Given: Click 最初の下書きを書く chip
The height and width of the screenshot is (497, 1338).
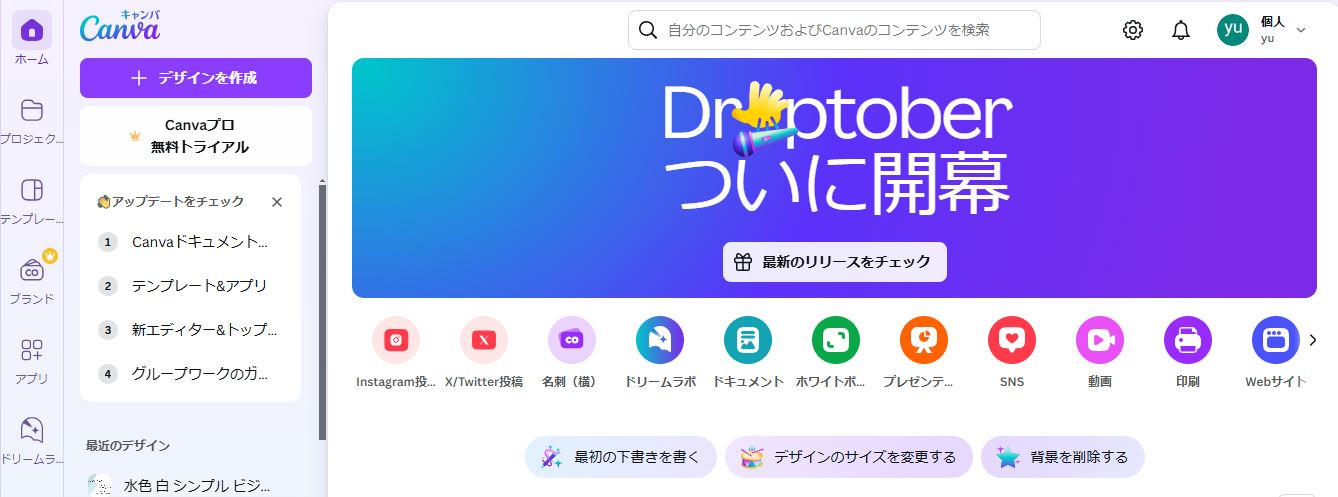Looking at the screenshot, I should [x=621, y=457].
